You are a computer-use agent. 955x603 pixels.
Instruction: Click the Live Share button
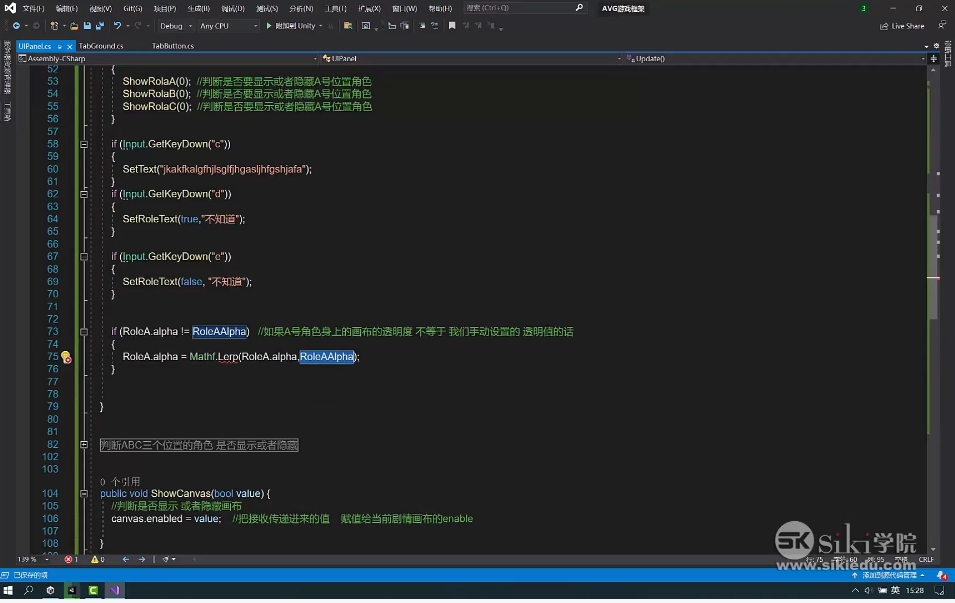coord(902,26)
